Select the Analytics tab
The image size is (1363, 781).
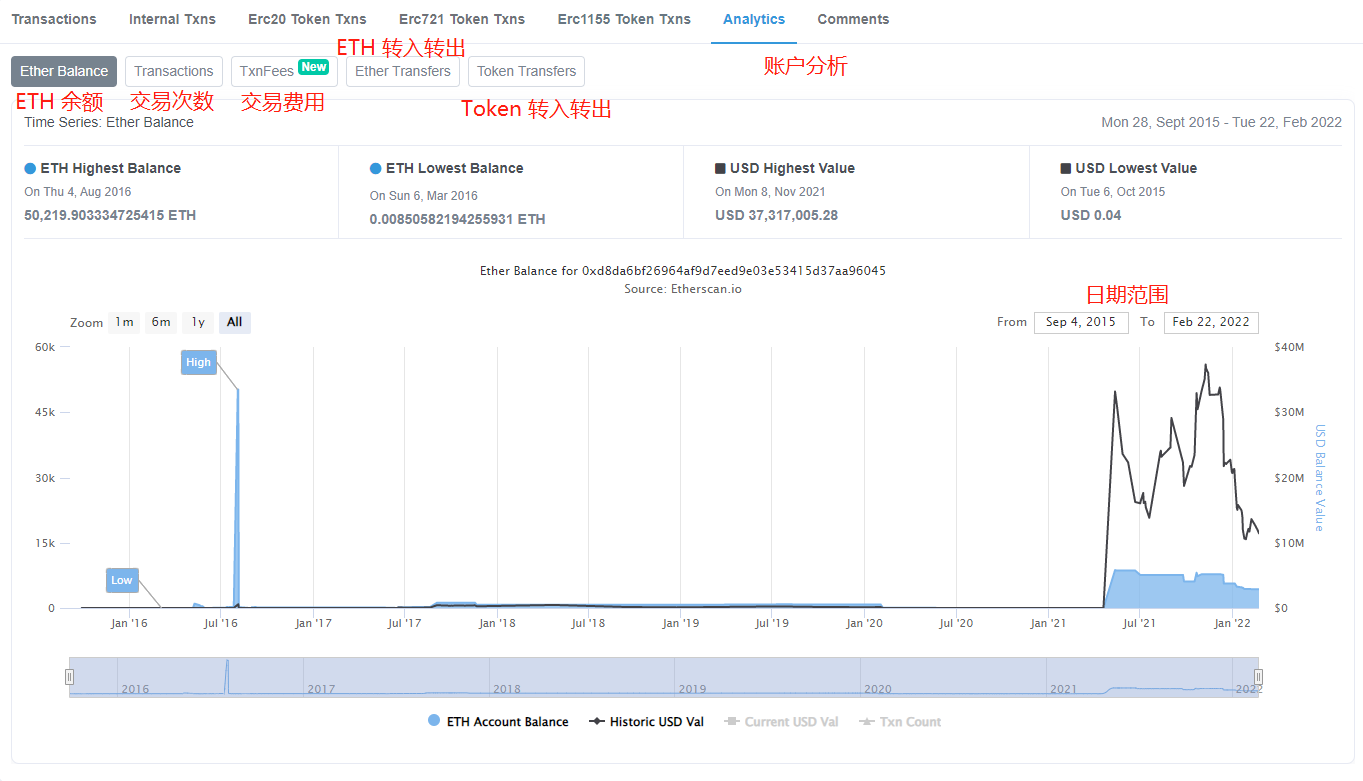click(754, 19)
